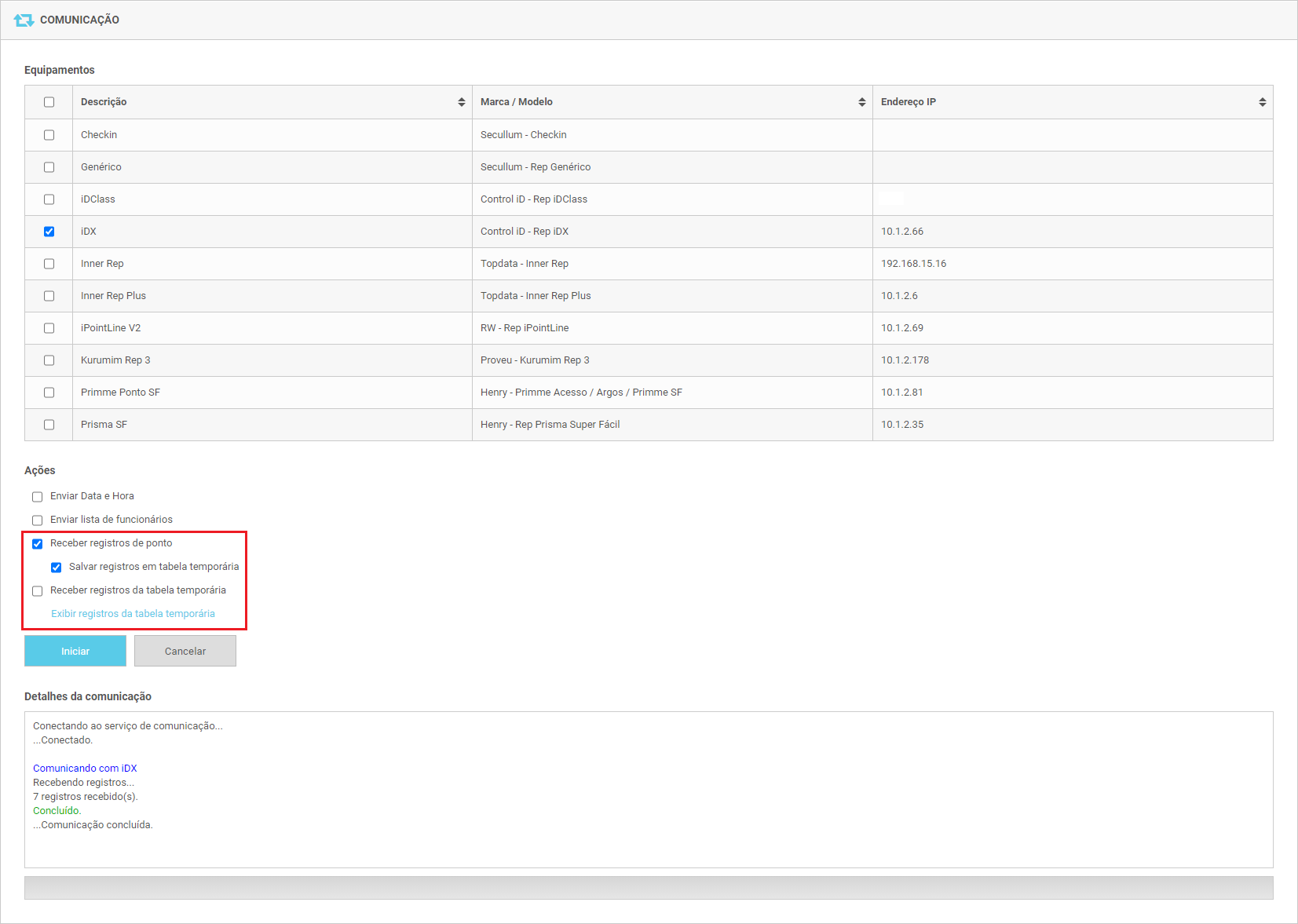1298x924 pixels.
Task: Click the Descrição column header text
Action: point(104,102)
